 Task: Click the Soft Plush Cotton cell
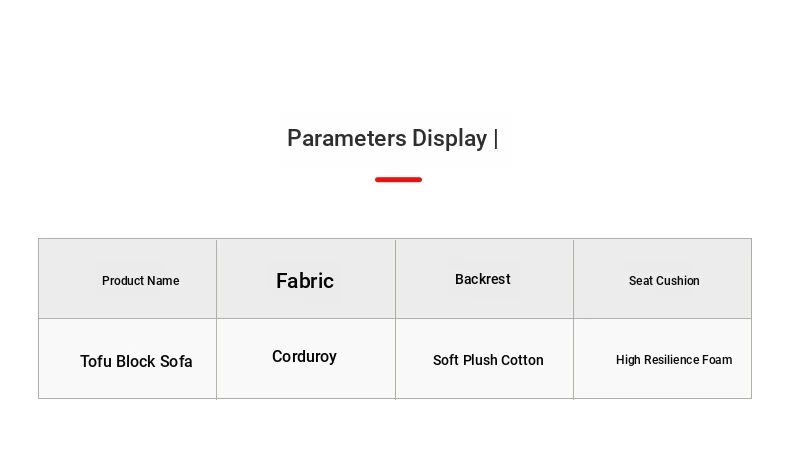point(484,359)
